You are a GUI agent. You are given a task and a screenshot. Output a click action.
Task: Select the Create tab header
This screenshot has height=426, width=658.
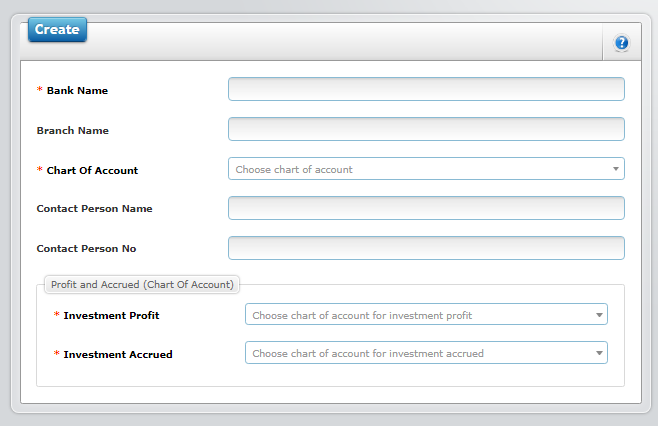click(x=57, y=29)
